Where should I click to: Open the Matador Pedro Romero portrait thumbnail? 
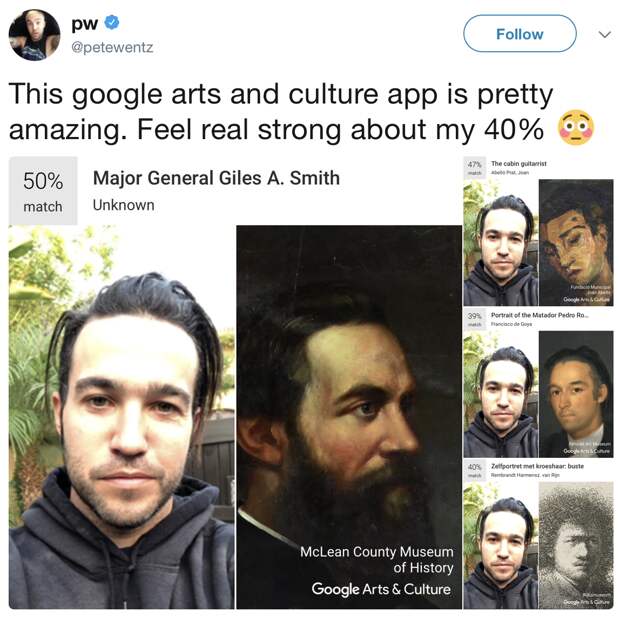click(576, 394)
